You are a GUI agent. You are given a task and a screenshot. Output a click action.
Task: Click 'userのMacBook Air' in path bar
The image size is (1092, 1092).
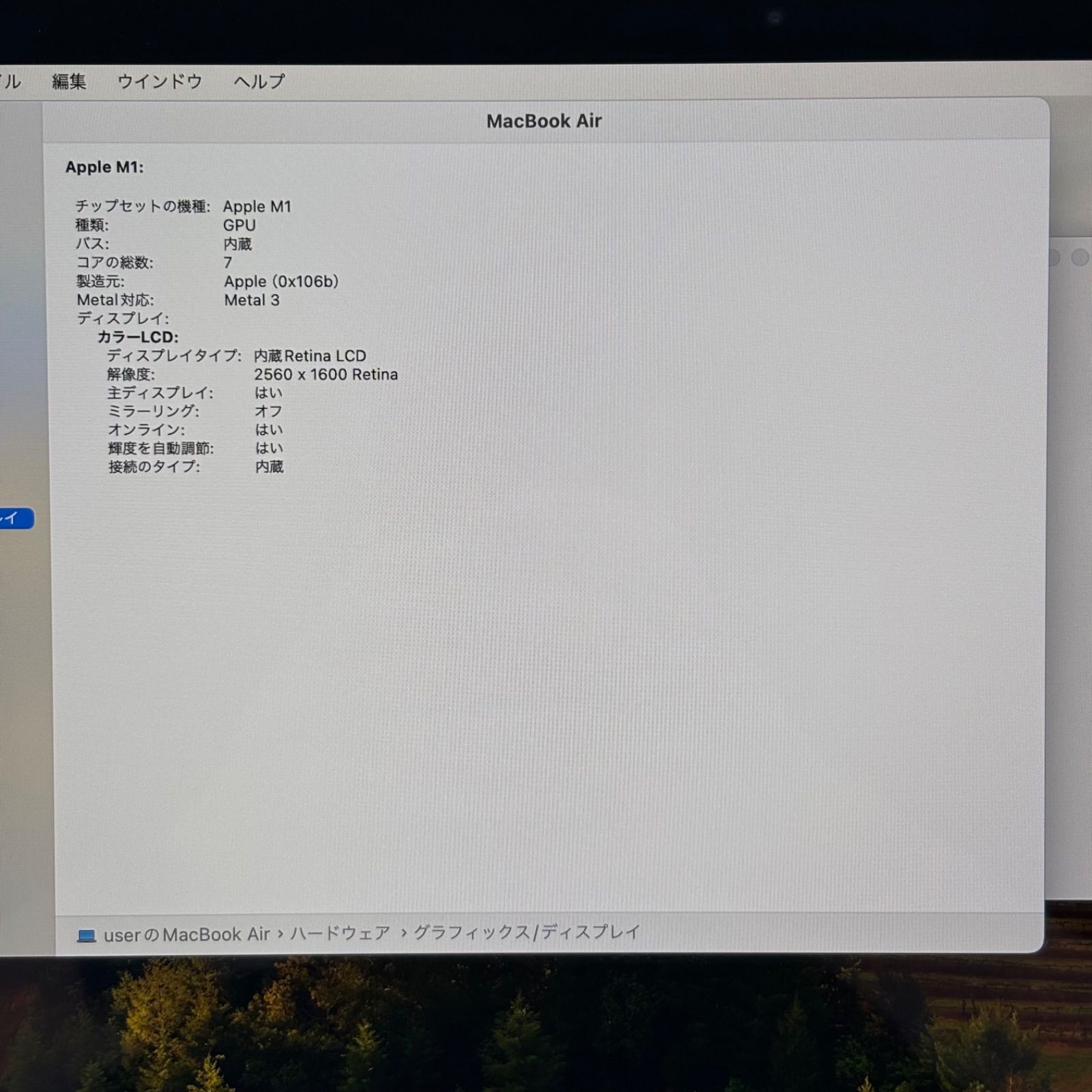pos(187,934)
